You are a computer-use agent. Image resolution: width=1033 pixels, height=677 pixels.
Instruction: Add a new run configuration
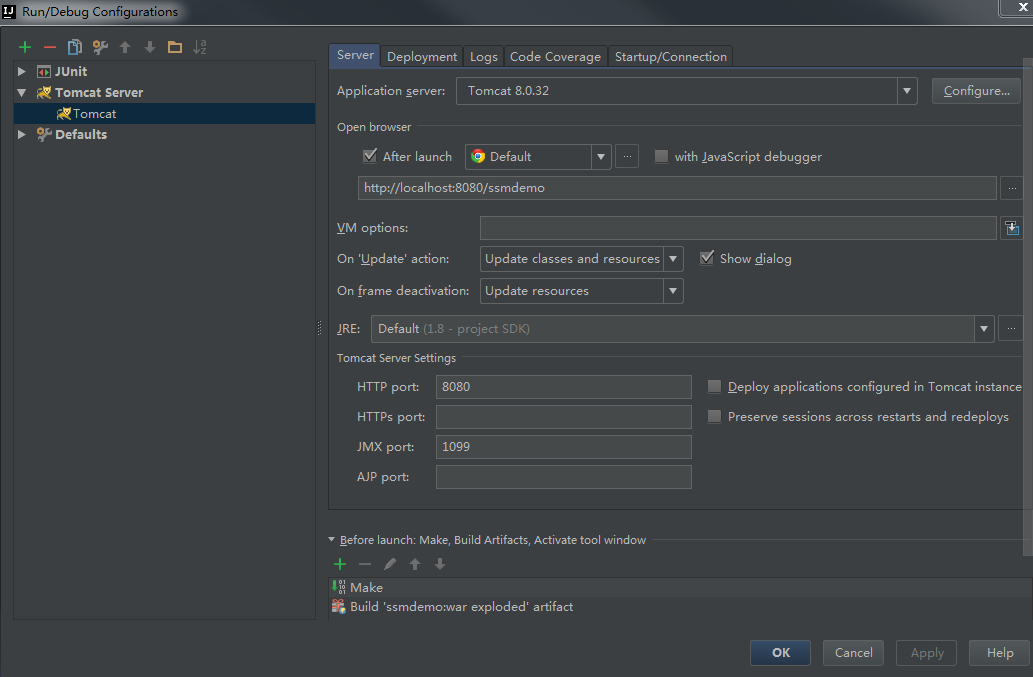25,47
